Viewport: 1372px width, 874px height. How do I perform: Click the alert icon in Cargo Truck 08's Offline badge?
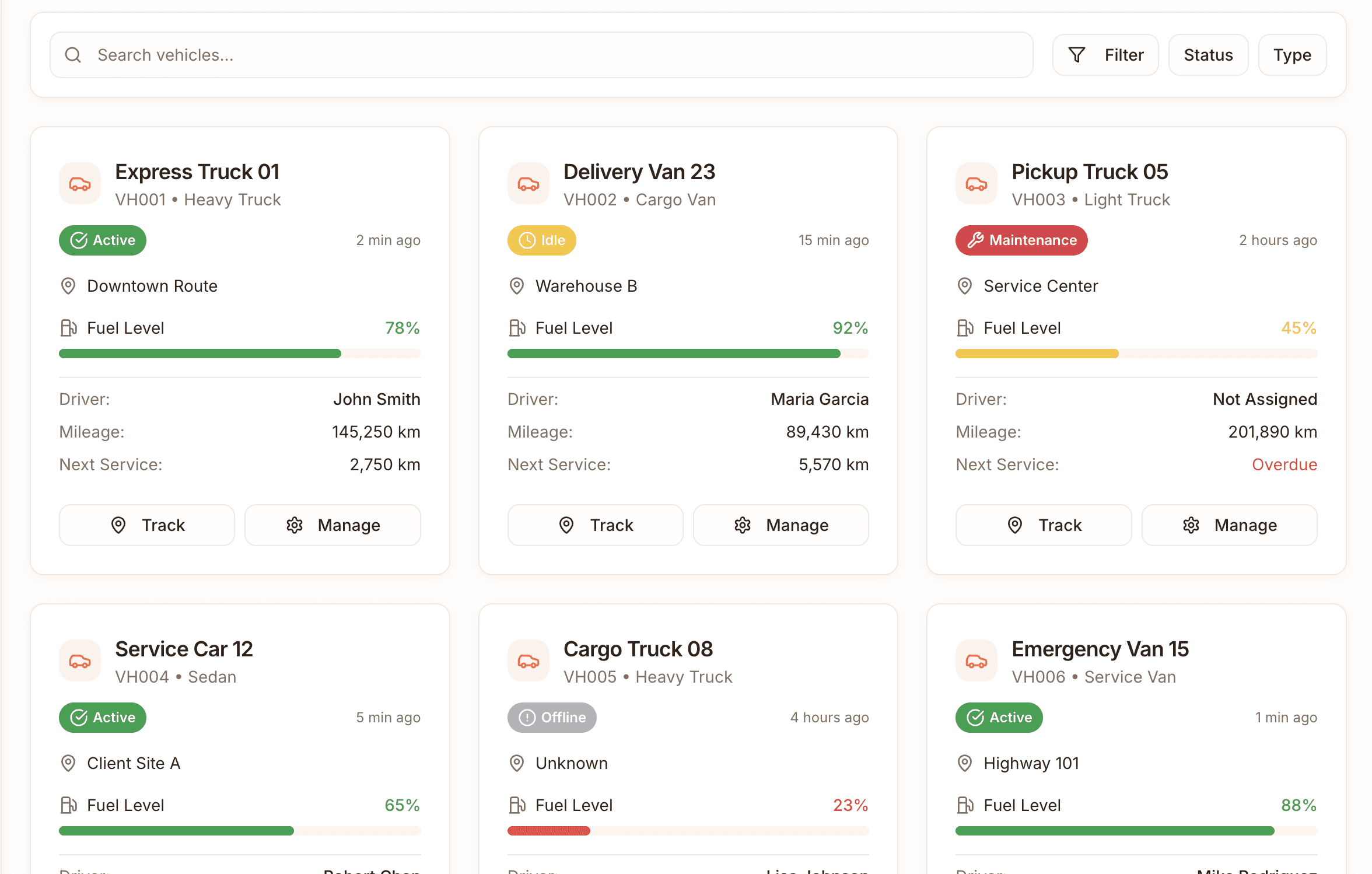pos(526,717)
